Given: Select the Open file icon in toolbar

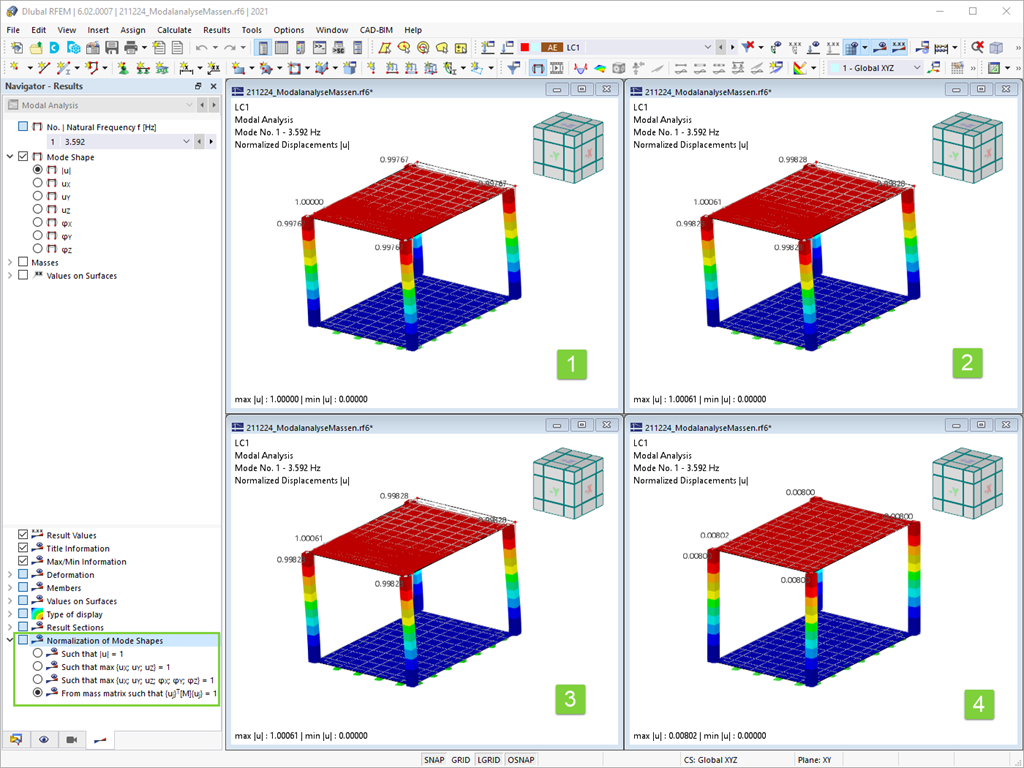Looking at the screenshot, I should click(x=35, y=47).
